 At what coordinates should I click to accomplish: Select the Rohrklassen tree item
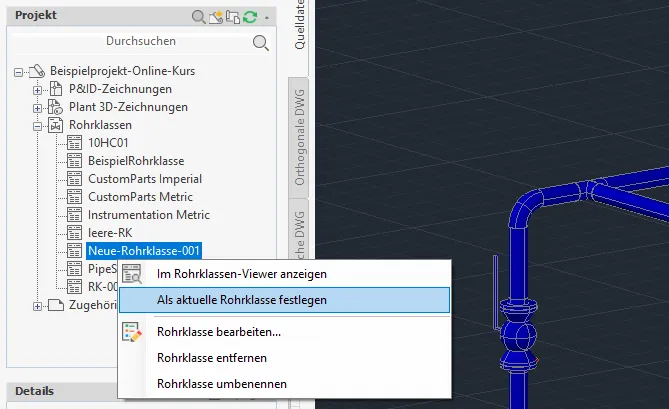coord(100,125)
